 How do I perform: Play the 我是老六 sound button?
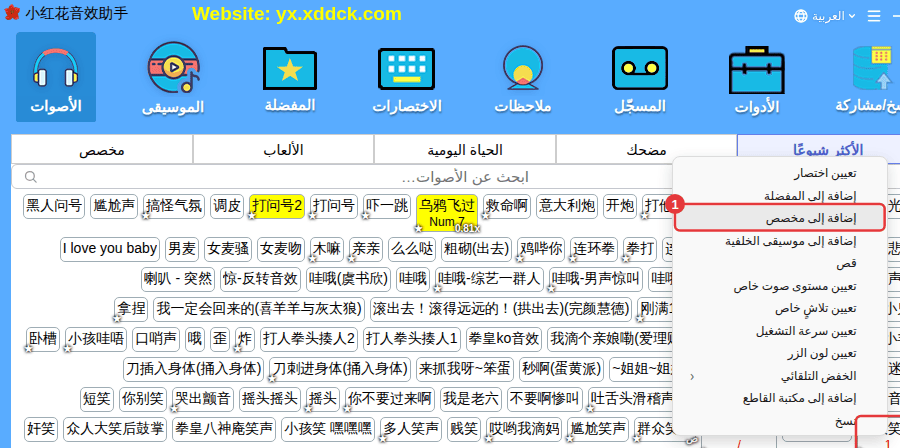[x=471, y=399]
